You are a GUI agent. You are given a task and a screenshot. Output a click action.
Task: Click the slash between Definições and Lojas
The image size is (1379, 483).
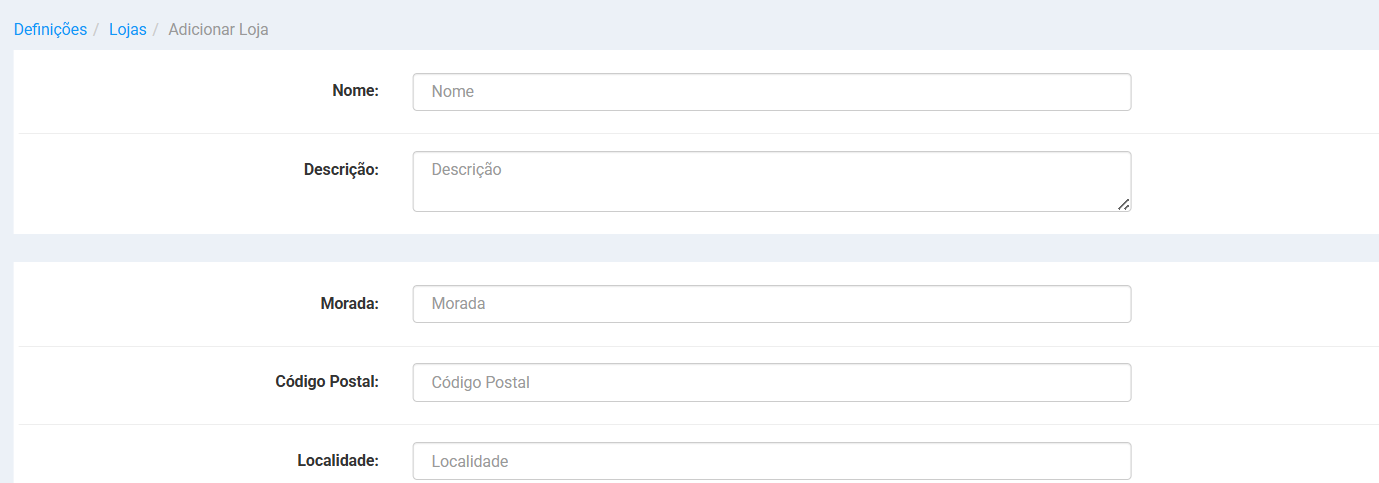(x=98, y=29)
